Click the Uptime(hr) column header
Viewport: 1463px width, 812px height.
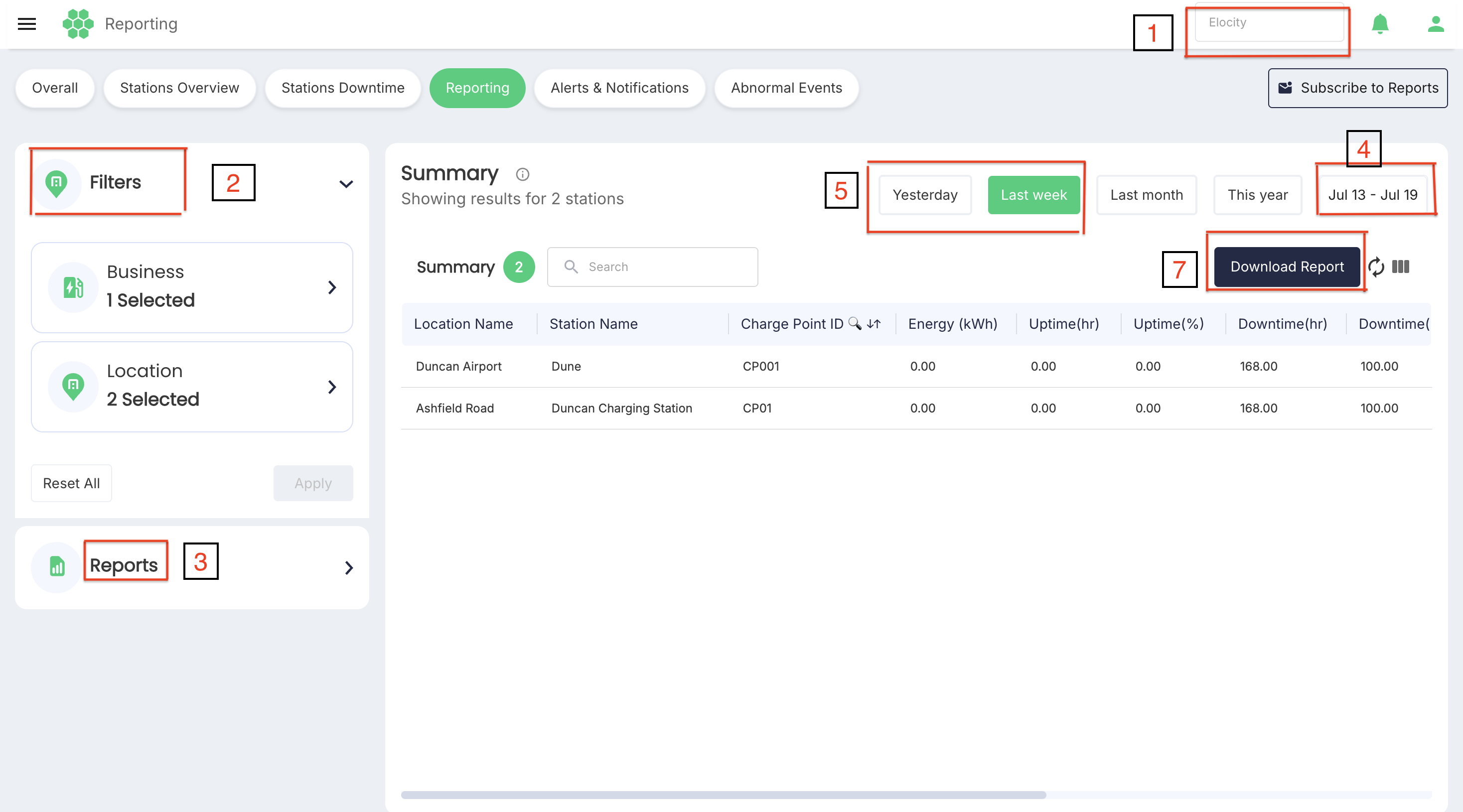tap(1064, 324)
